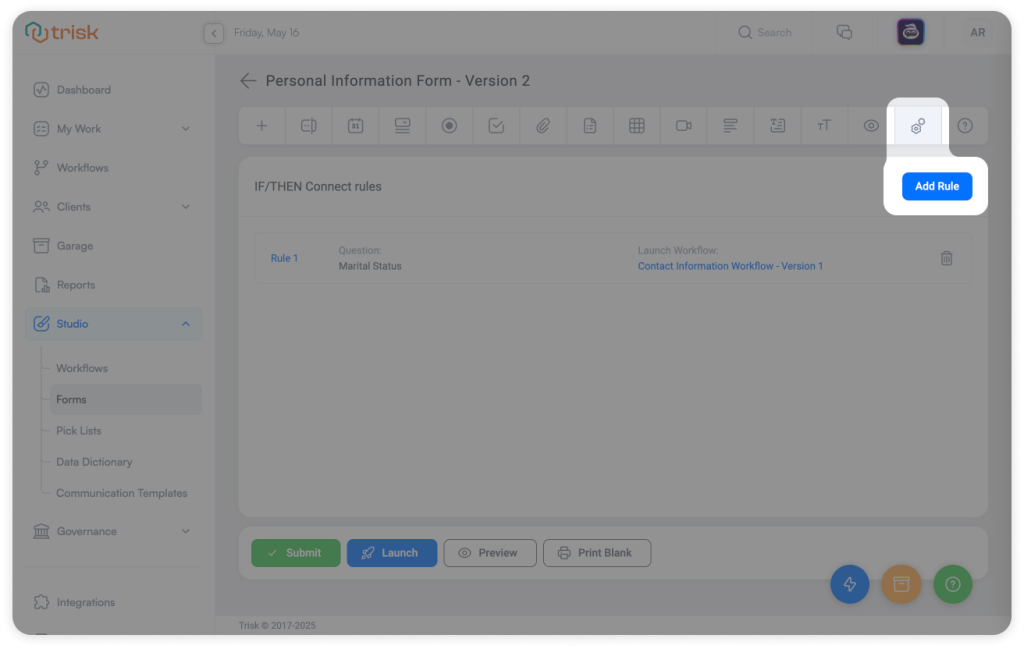Open Data Dictionary under Studio
This screenshot has width=1024, height=649.
point(125,462)
